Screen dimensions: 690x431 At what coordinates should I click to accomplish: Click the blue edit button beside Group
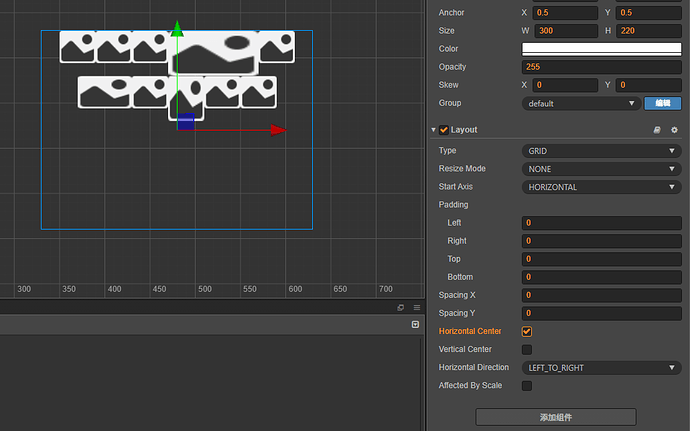(663, 103)
